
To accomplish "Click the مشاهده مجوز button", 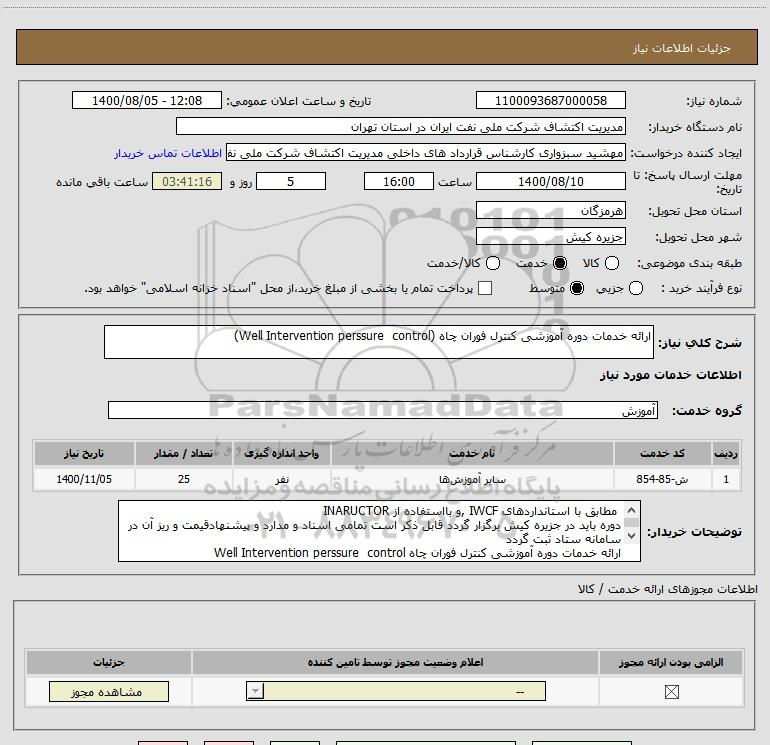I will click(109, 691).
